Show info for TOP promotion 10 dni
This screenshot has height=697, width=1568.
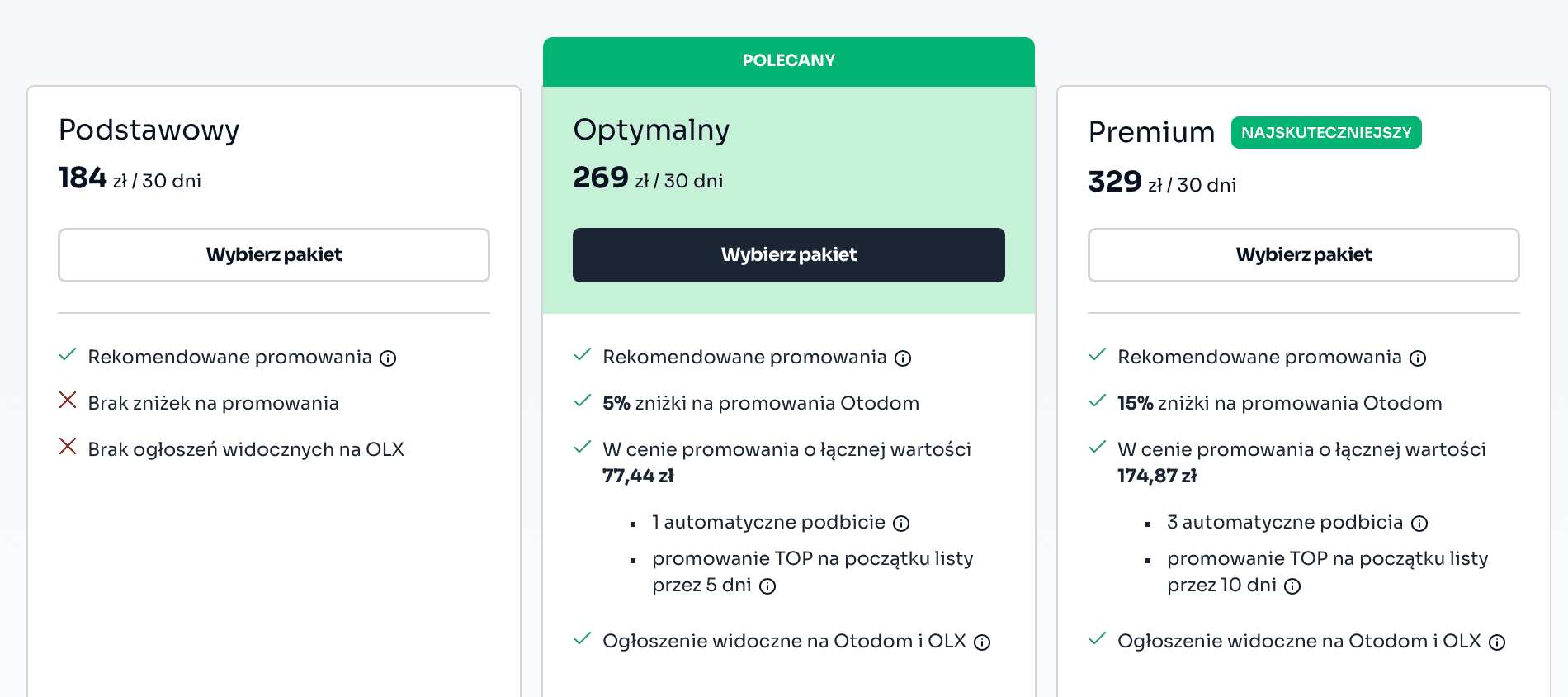pos(1292,586)
